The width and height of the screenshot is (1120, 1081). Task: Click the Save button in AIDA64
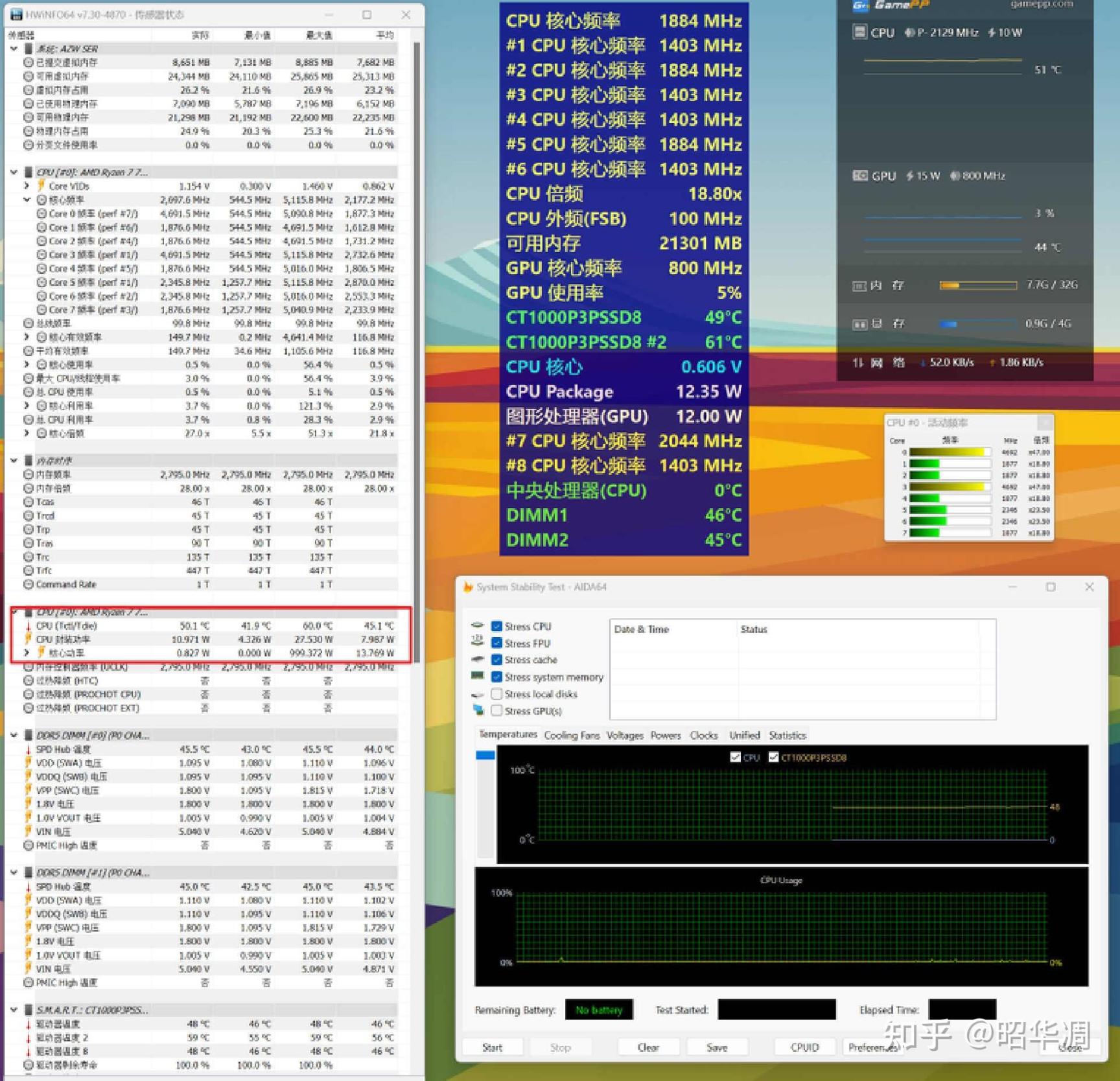pyautogui.click(x=717, y=1047)
